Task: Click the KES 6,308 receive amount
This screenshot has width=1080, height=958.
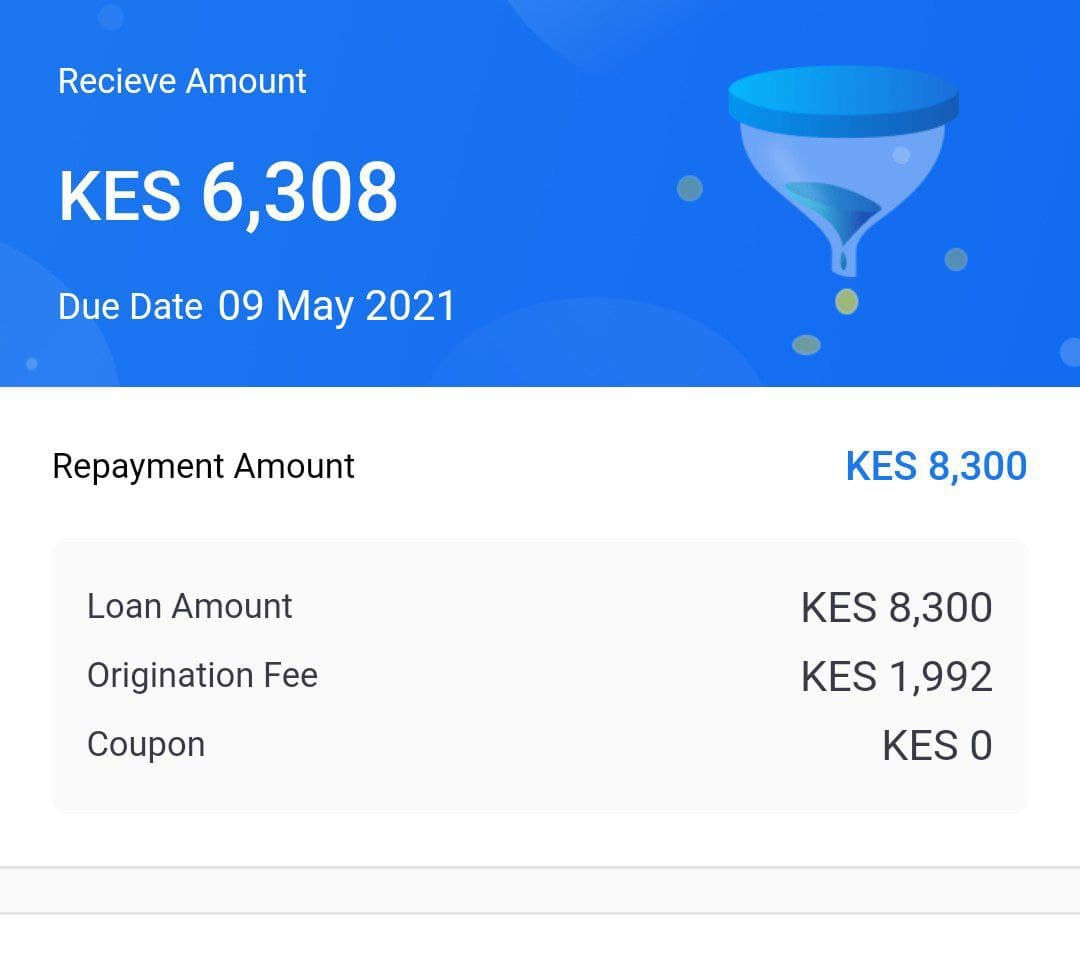Action: click(x=228, y=193)
